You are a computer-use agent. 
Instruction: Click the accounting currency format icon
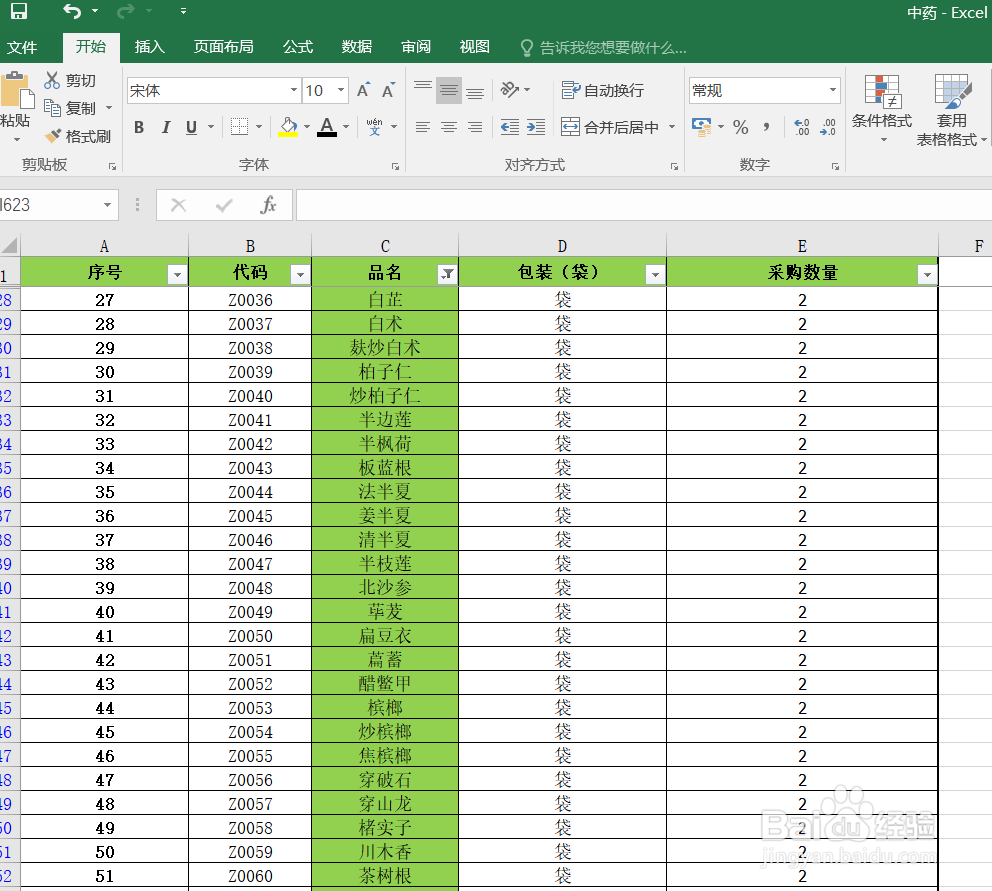point(701,127)
